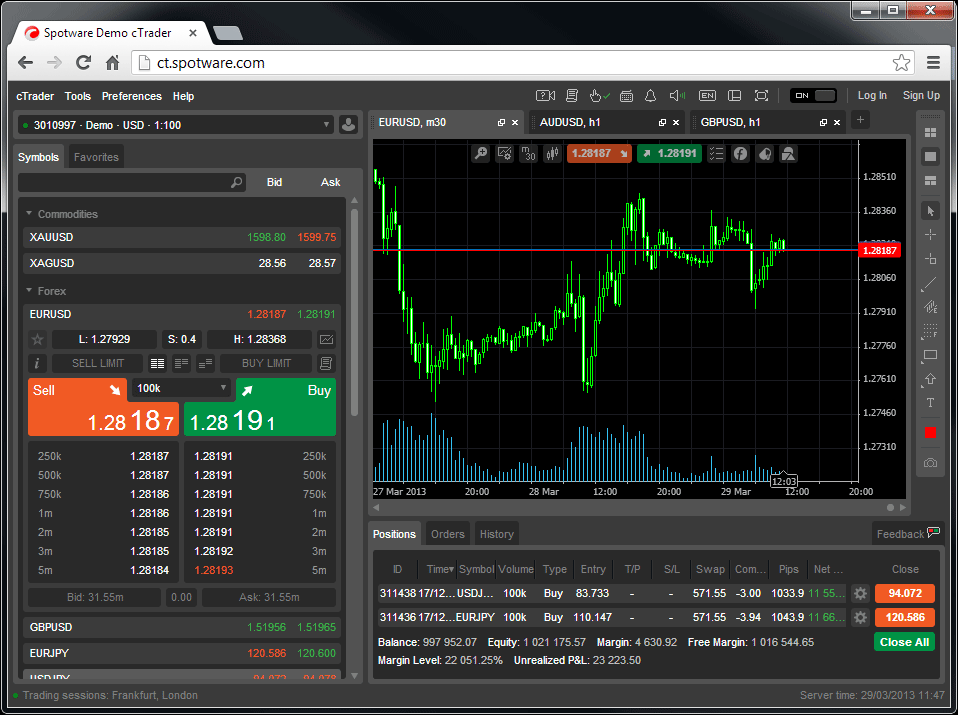Open the economic calendar icon
Viewport: 958px width, 715px height.
tap(626, 96)
